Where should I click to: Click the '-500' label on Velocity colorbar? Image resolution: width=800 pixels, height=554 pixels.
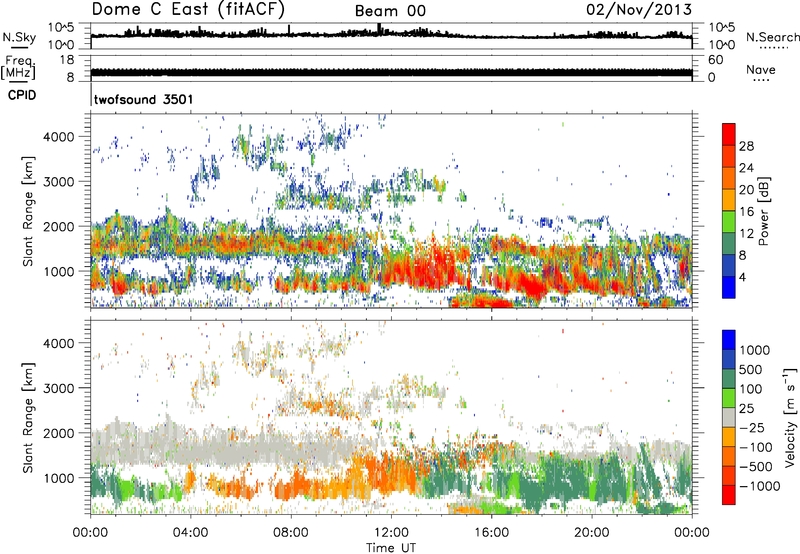click(758, 466)
